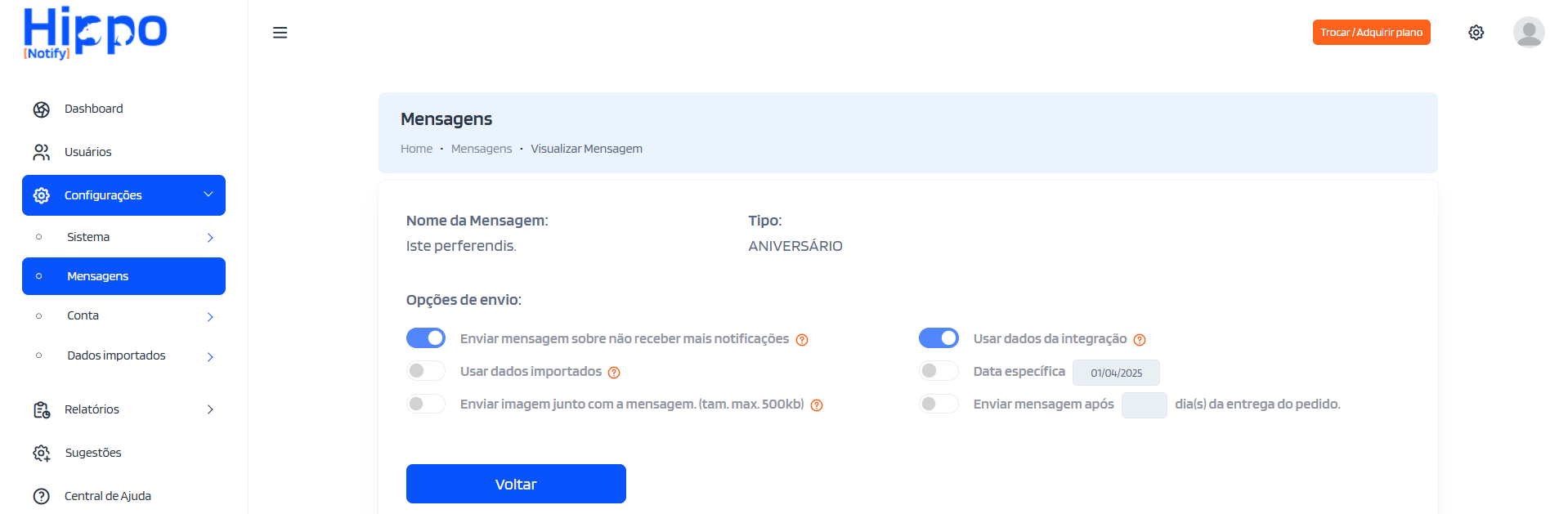Open Dashboard from the sidebar
This screenshot has height=514, width=1568.
point(93,109)
